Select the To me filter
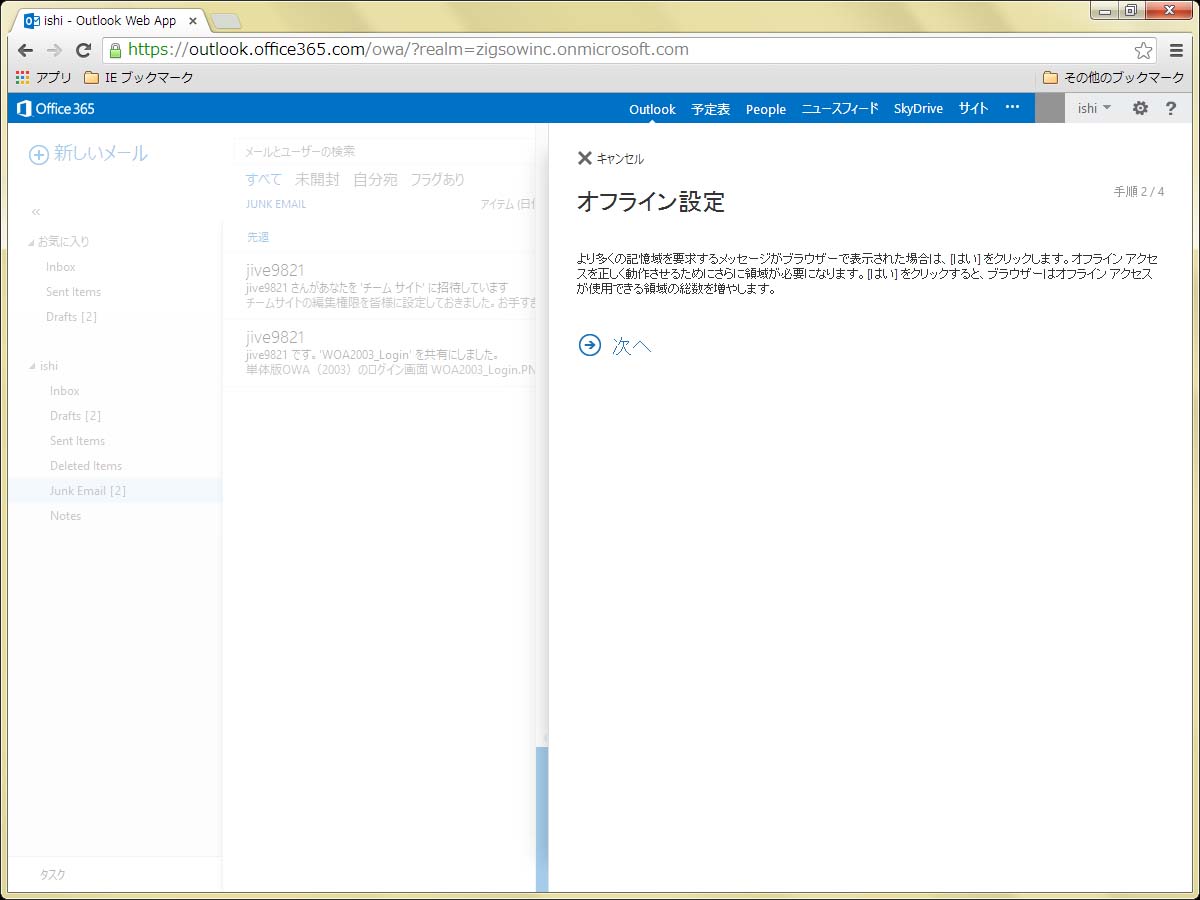Image resolution: width=1200 pixels, height=900 pixels. [375, 180]
